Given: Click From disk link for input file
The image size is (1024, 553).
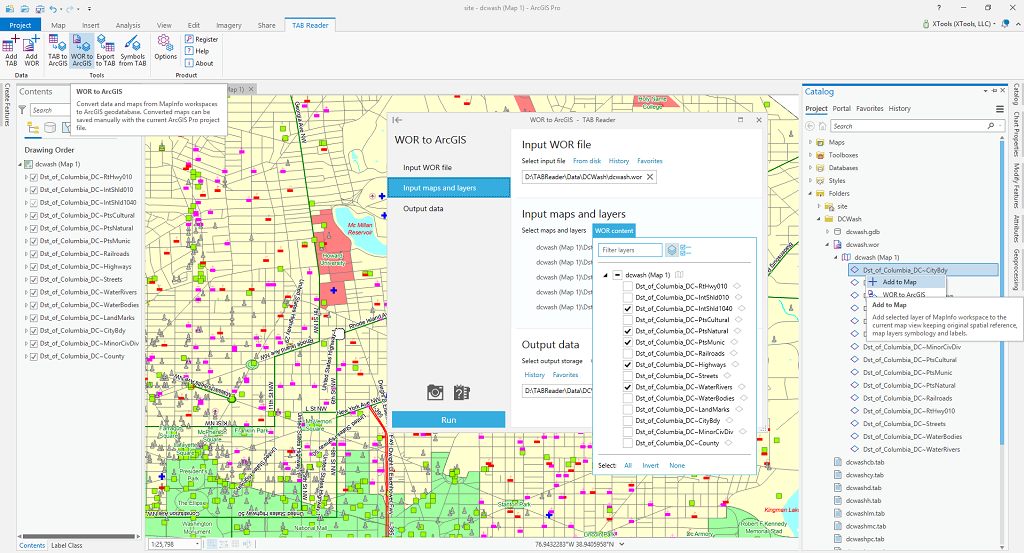Looking at the screenshot, I should pyautogui.click(x=587, y=161).
